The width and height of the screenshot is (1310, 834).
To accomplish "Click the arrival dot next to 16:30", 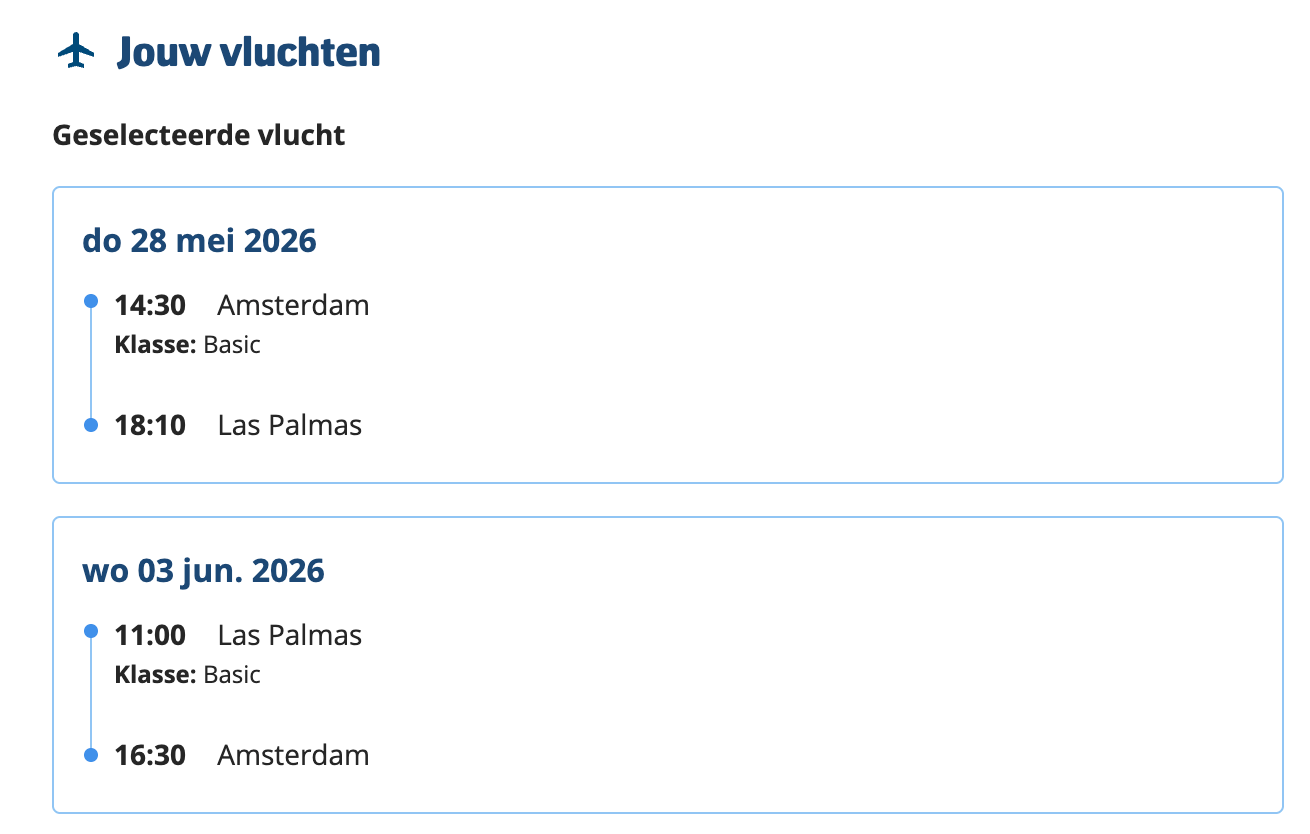I will click(91, 755).
